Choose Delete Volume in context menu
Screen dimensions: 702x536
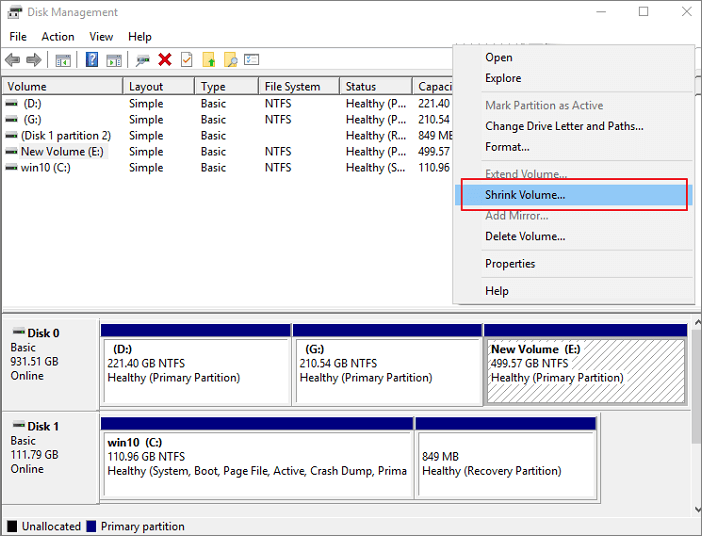[525, 236]
